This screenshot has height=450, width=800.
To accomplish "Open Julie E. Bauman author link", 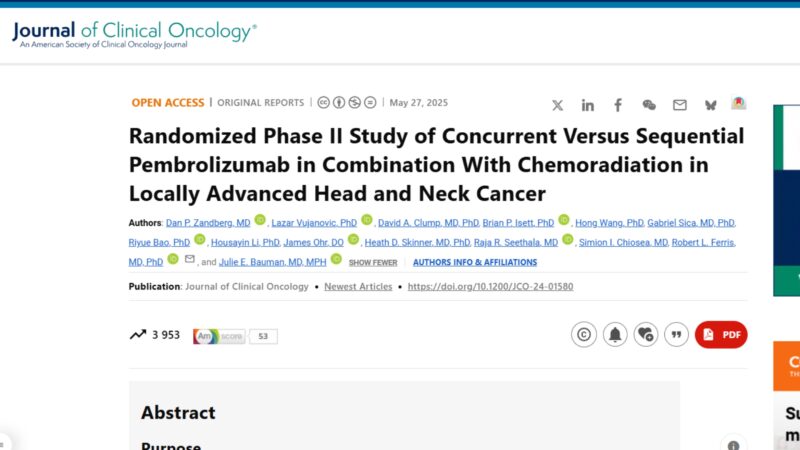I will (x=272, y=262).
